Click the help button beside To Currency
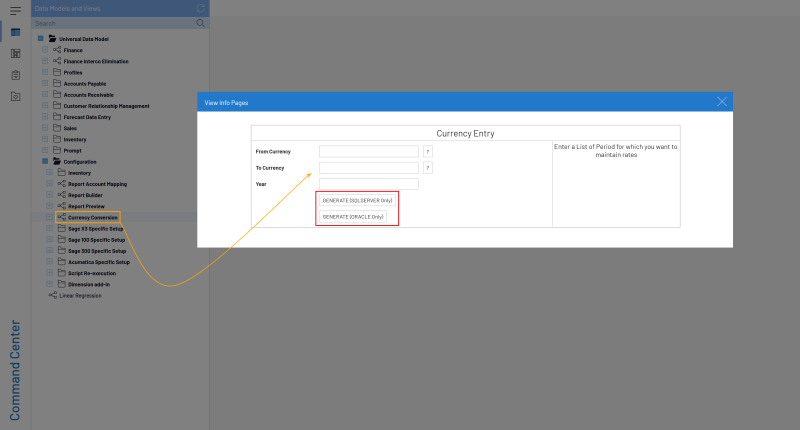Viewport: 800px width, 430px height. point(428,168)
